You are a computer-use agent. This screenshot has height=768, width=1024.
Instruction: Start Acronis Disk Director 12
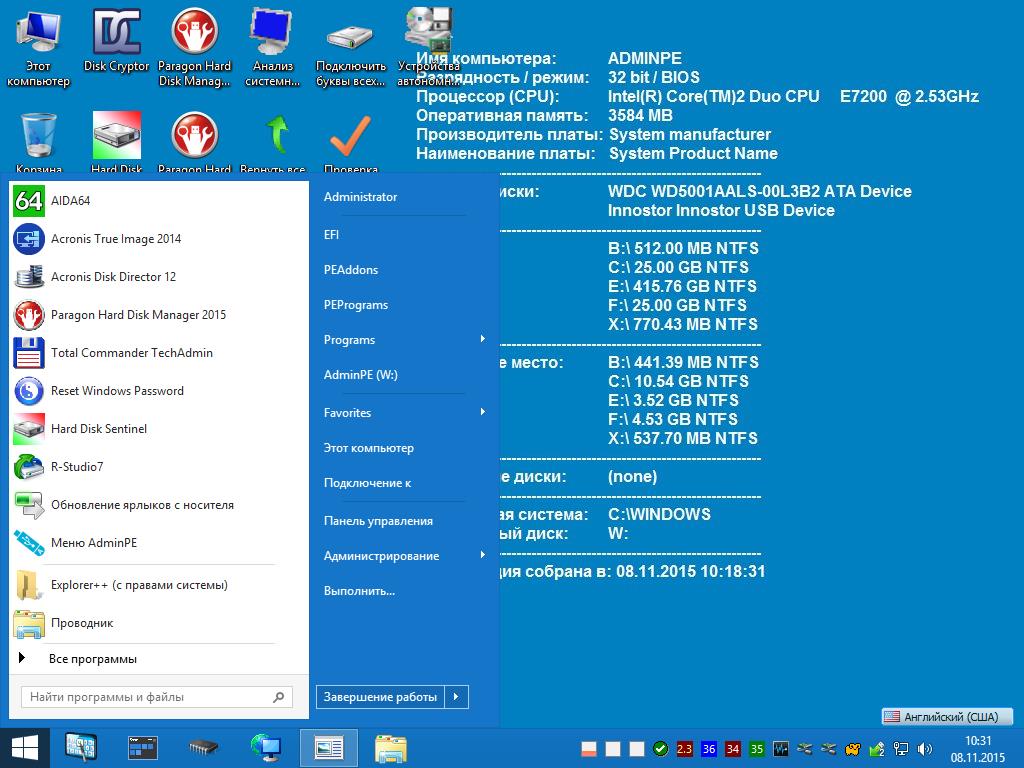click(159, 277)
